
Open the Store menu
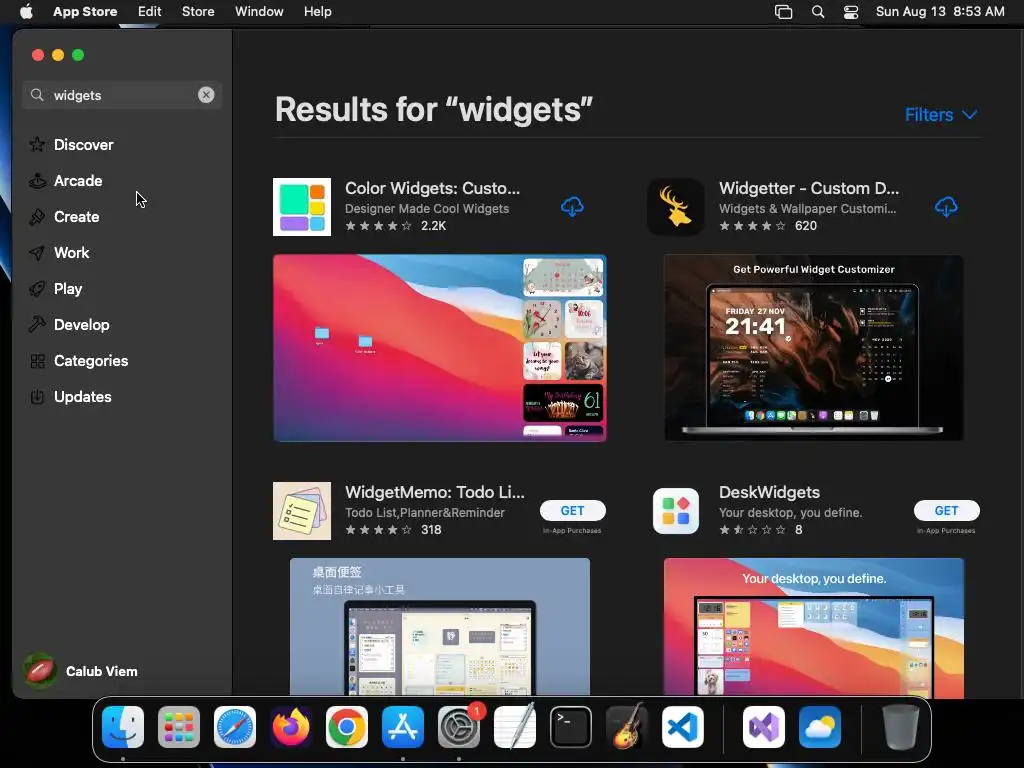(x=198, y=12)
